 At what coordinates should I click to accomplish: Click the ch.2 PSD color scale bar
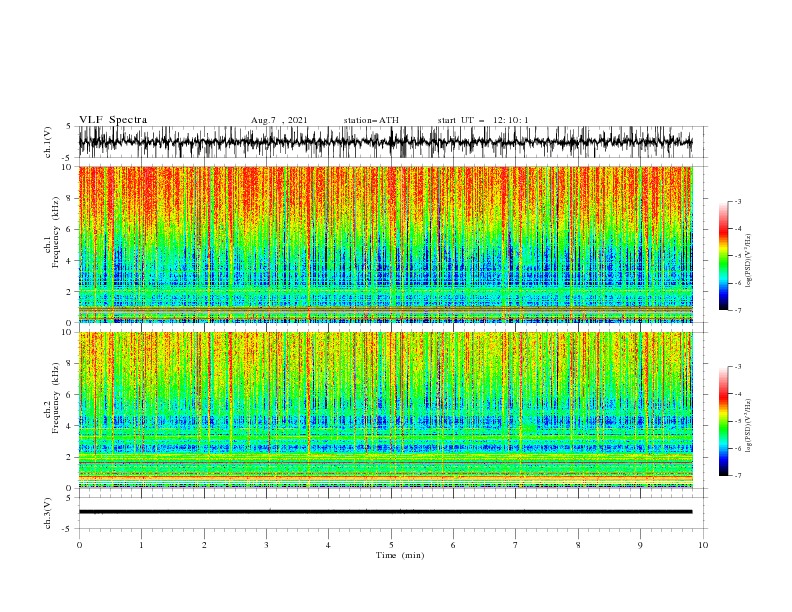pos(724,421)
